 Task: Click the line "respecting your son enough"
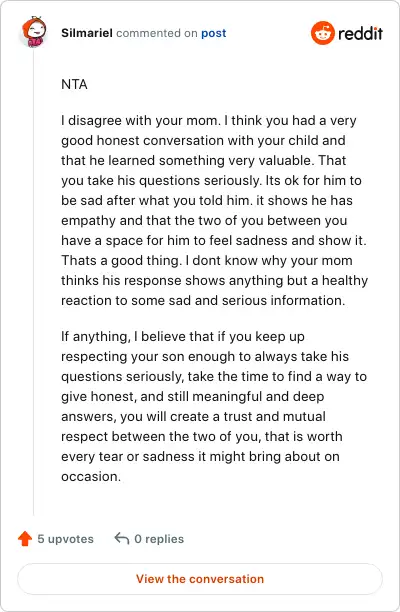[205, 356]
